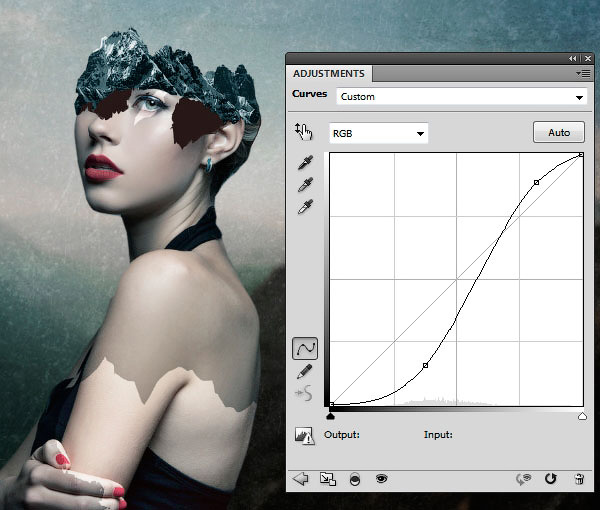Switch panel to expanded view icon
Image resolution: width=600 pixels, height=510 pixels.
328,479
